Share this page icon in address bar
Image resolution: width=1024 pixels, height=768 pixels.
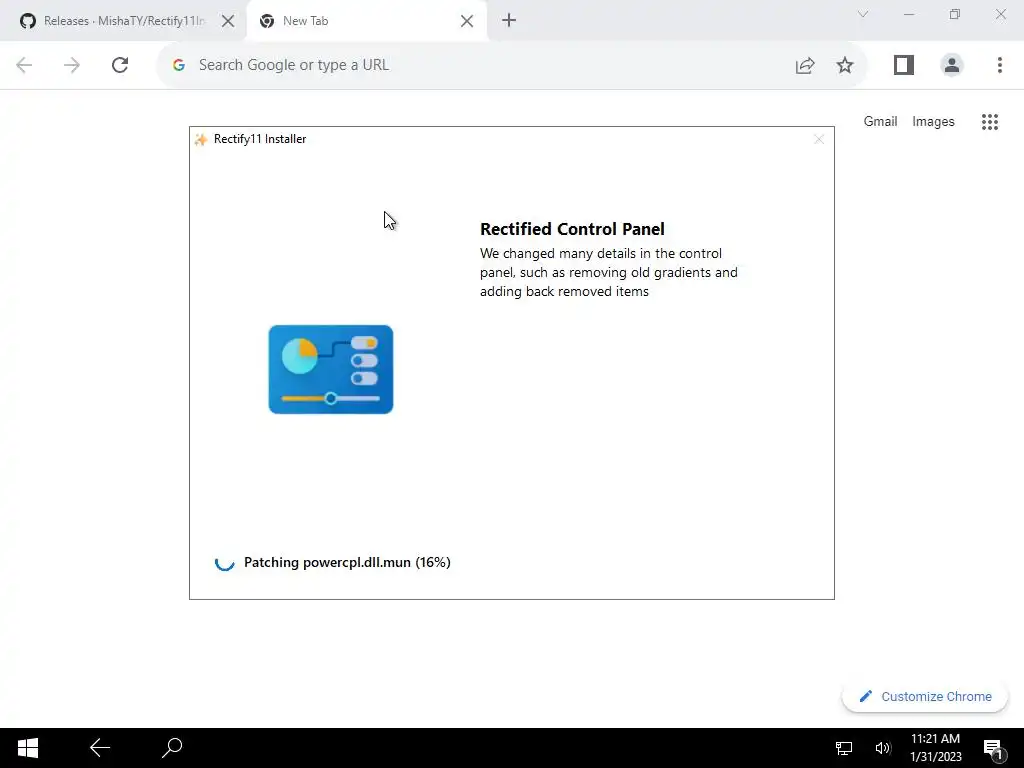(x=805, y=65)
